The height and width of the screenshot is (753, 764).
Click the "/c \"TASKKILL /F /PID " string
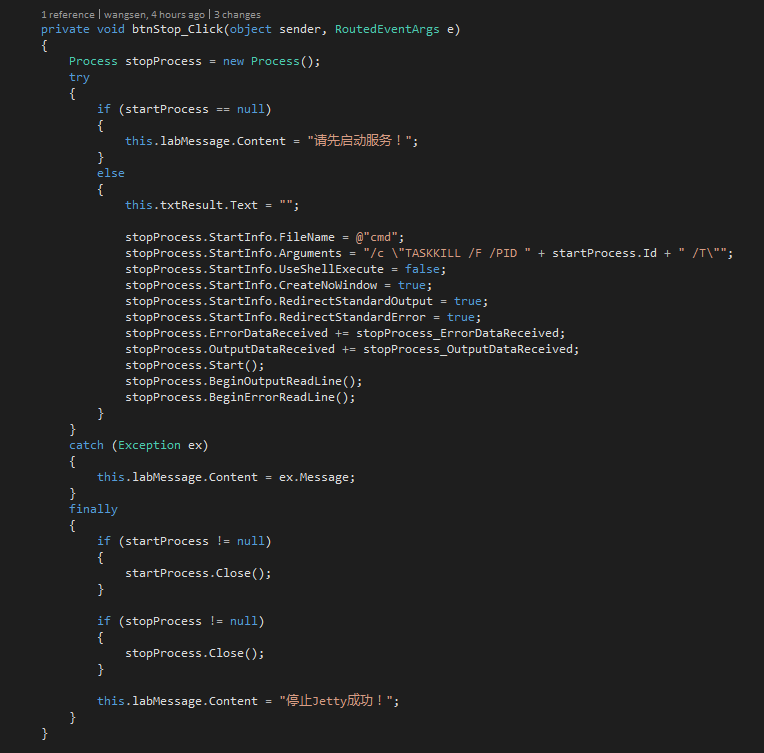[x=447, y=253]
